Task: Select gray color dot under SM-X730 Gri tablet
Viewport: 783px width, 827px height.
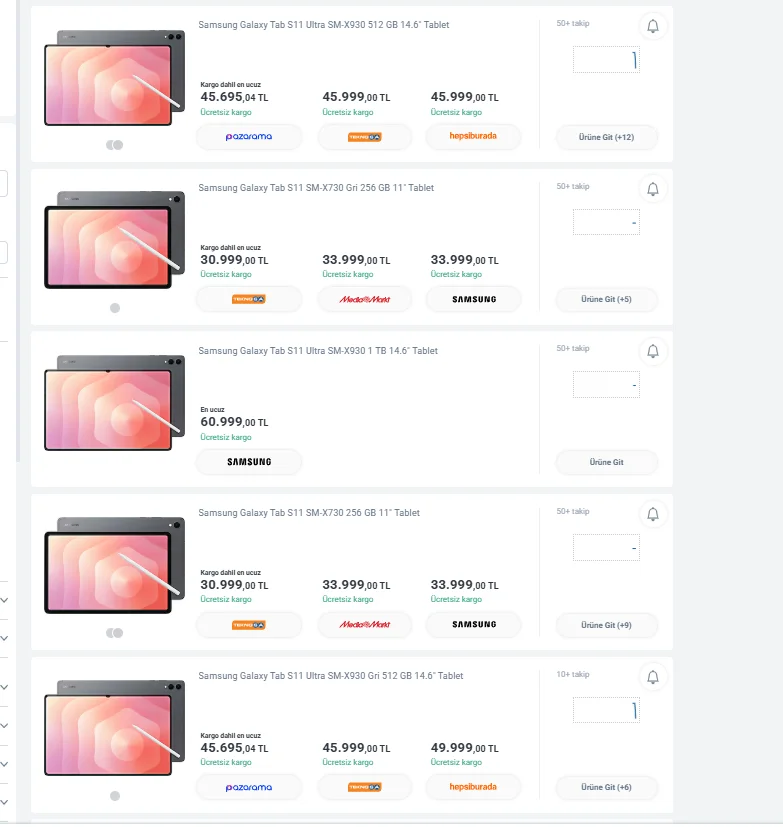Action: coord(115,308)
